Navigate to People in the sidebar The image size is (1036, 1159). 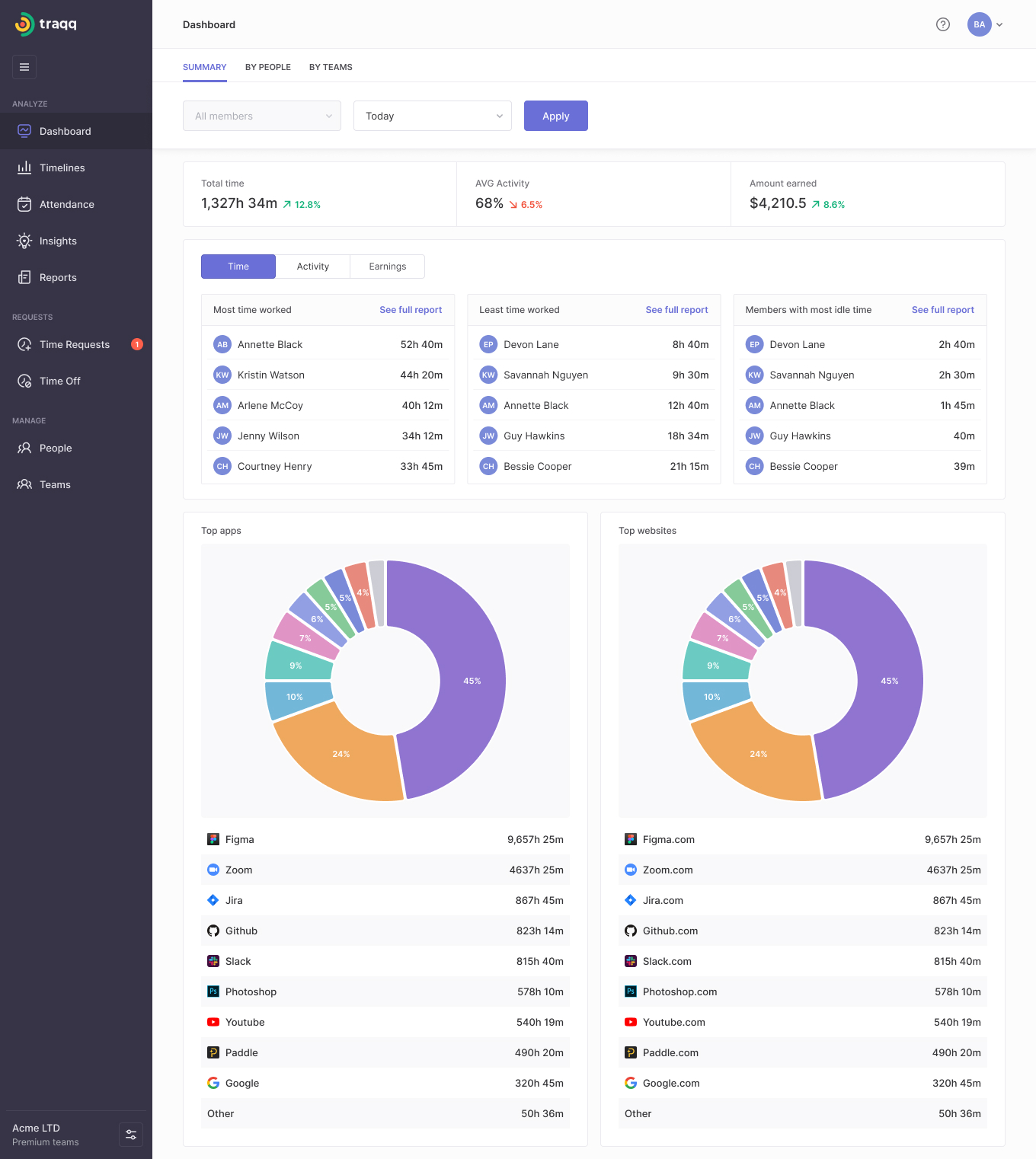[x=76, y=448]
